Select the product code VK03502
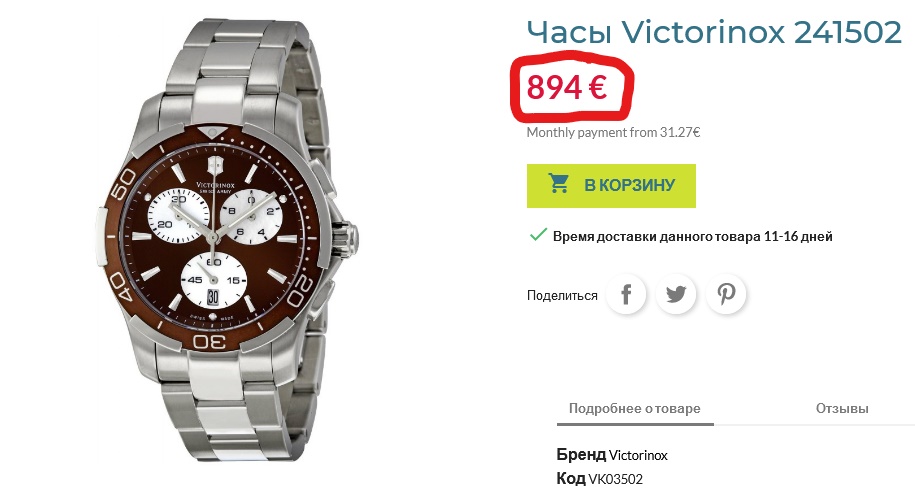This screenshot has width=915, height=502. click(x=615, y=480)
